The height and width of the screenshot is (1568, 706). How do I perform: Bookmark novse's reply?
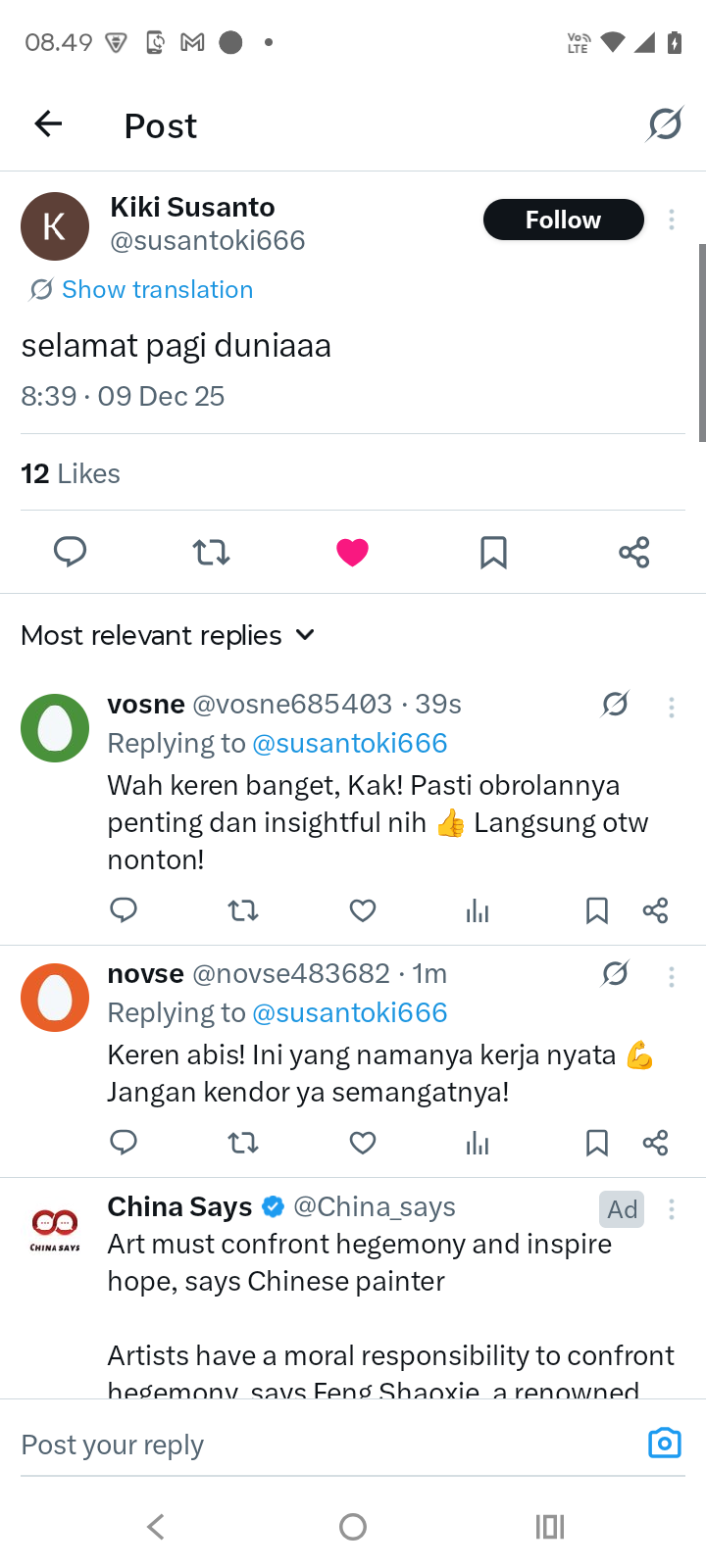click(x=596, y=1143)
